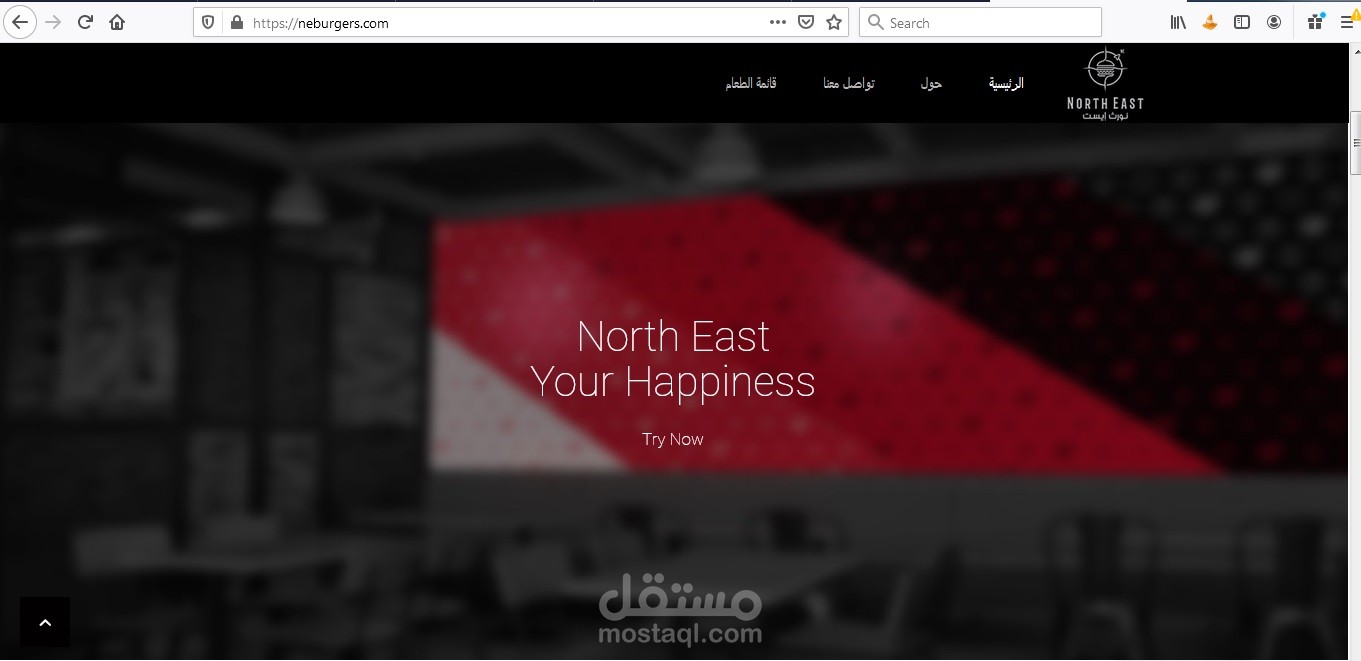Open the الرئيسية home menu item
This screenshot has width=1361, height=661.
click(1007, 84)
